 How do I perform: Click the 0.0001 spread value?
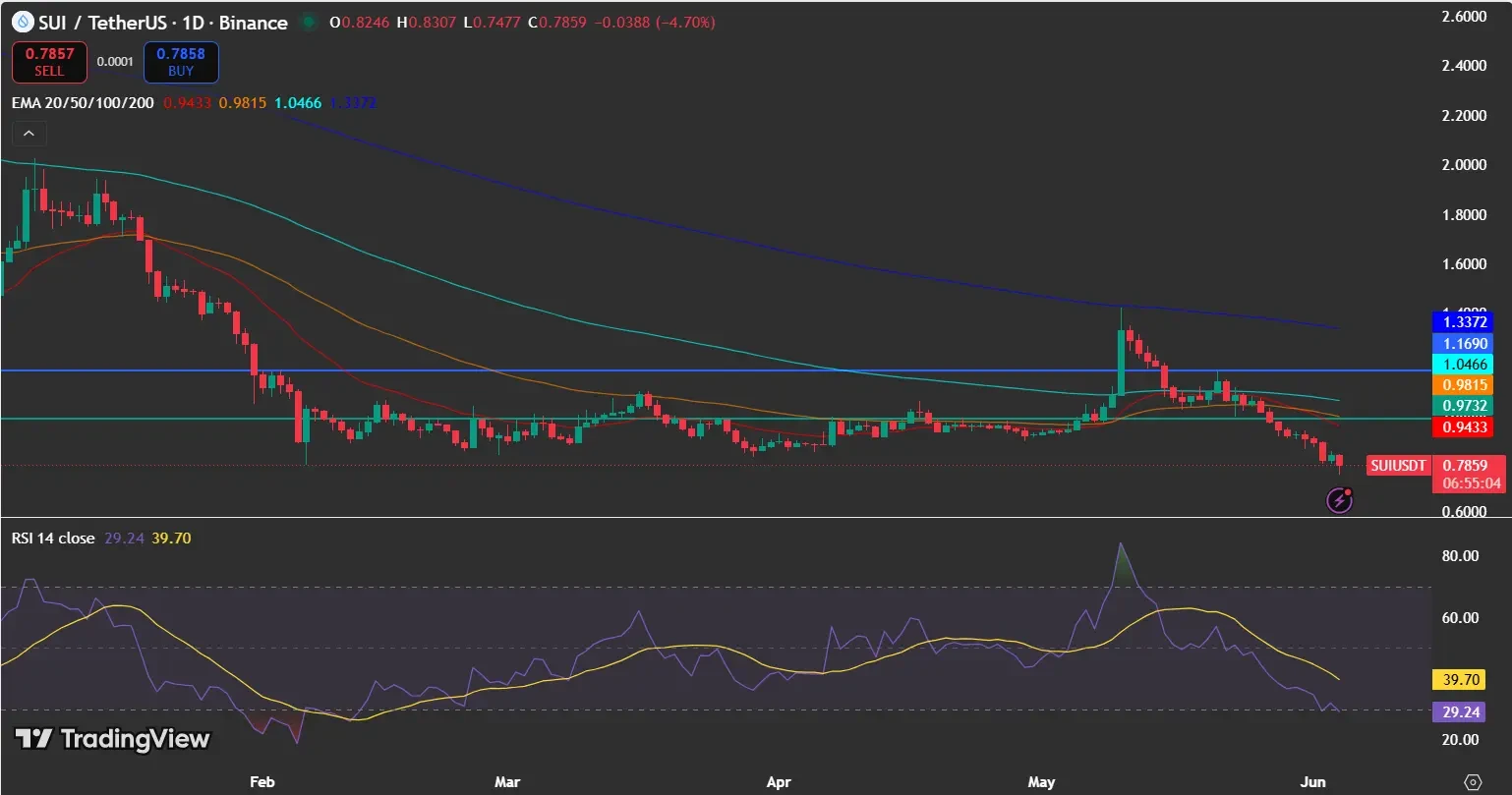pos(115,62)
